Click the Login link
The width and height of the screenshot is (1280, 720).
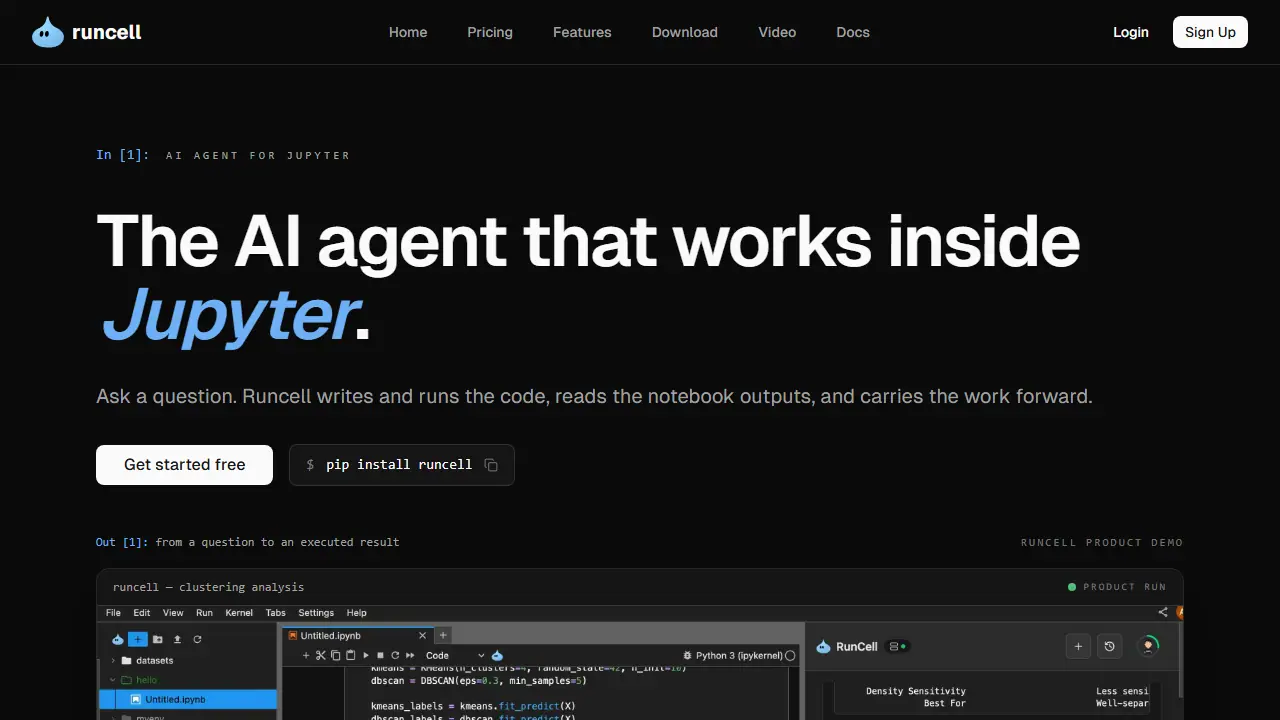click(x=1131, y=32)
